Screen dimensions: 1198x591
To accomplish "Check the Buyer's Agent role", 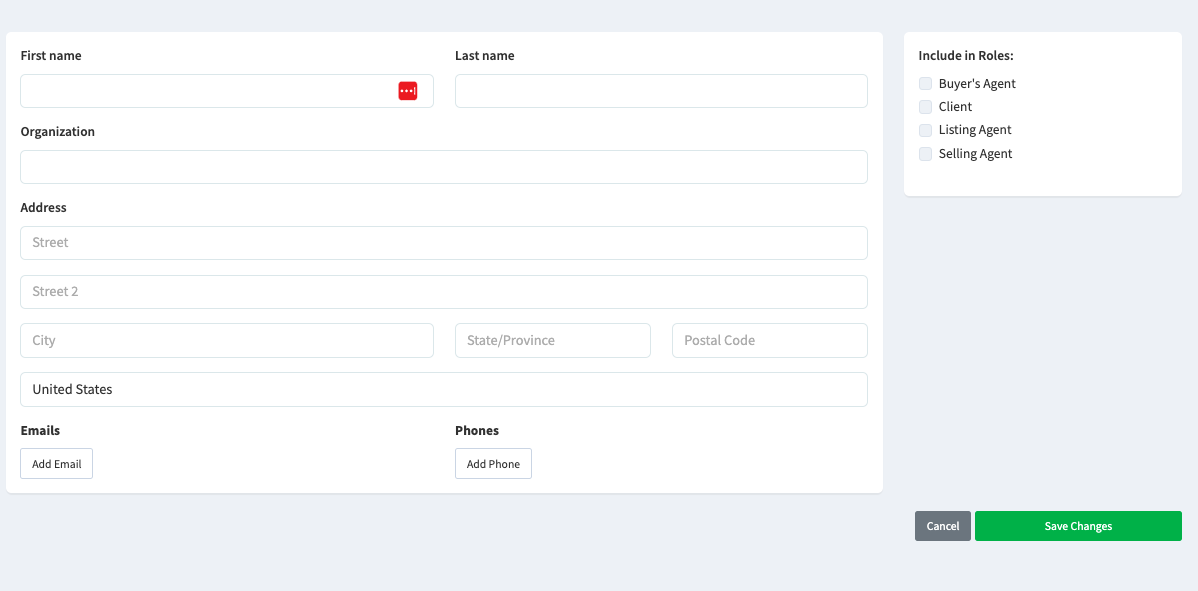I will [925, 83].
